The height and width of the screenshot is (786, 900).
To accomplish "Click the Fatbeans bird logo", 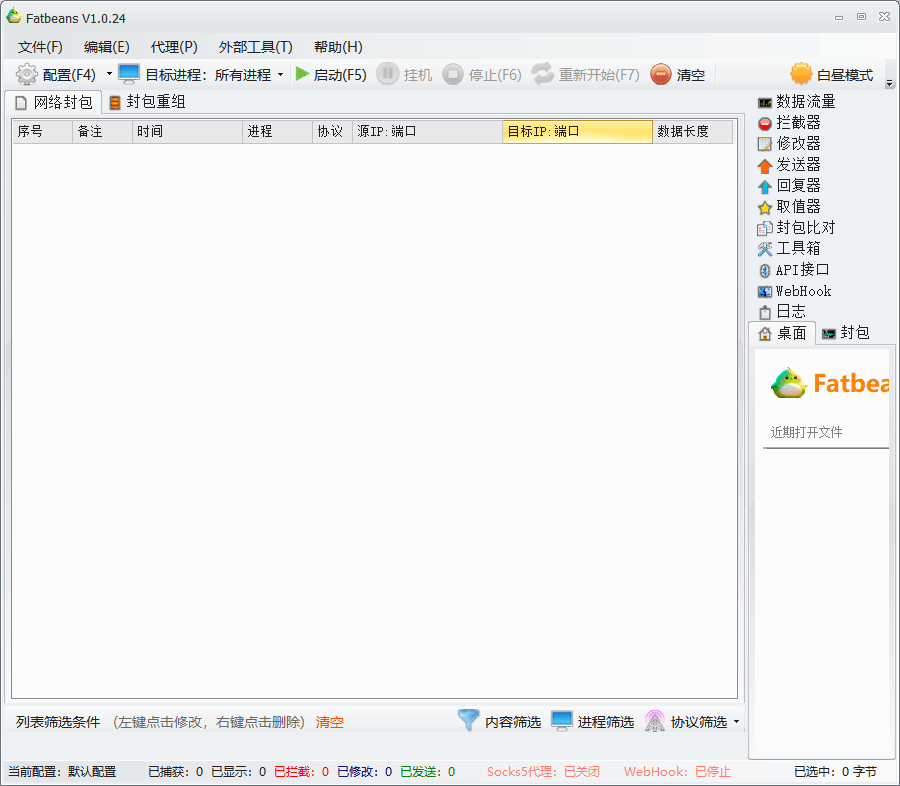I will click(x=789, y=384).
